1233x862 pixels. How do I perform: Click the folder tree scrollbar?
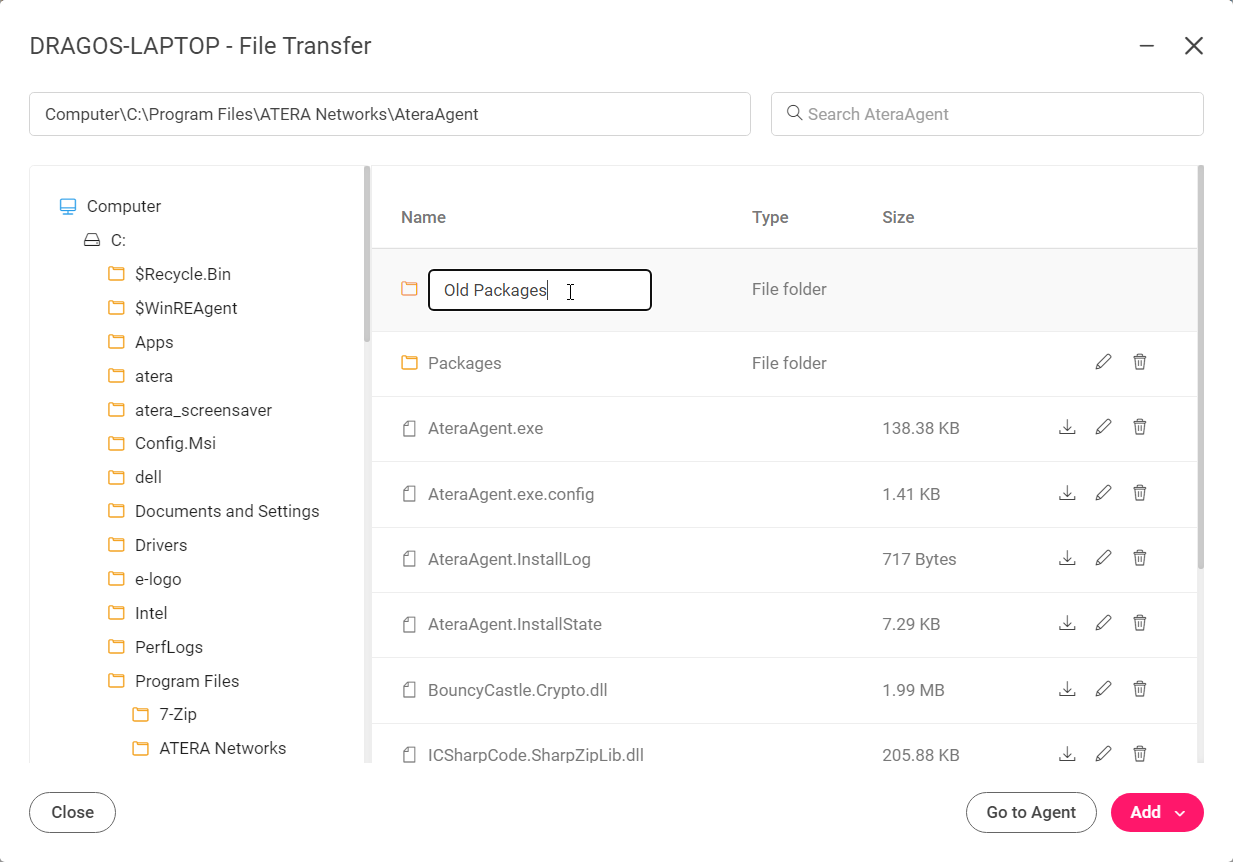click(x=367, y=253)
